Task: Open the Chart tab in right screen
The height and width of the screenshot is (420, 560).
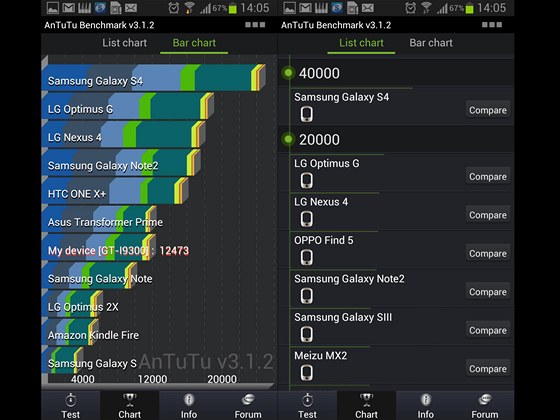Action: pos(366,405)
